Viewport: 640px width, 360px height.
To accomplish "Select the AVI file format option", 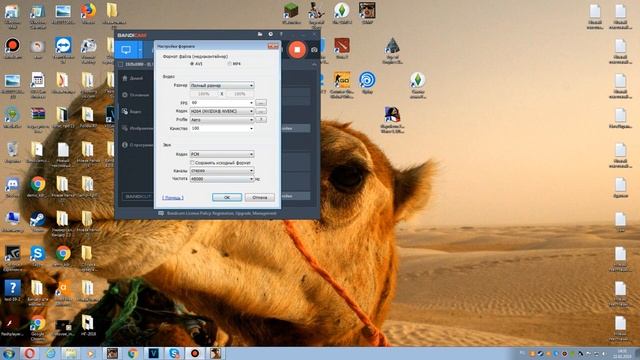I will click(196, 64).
